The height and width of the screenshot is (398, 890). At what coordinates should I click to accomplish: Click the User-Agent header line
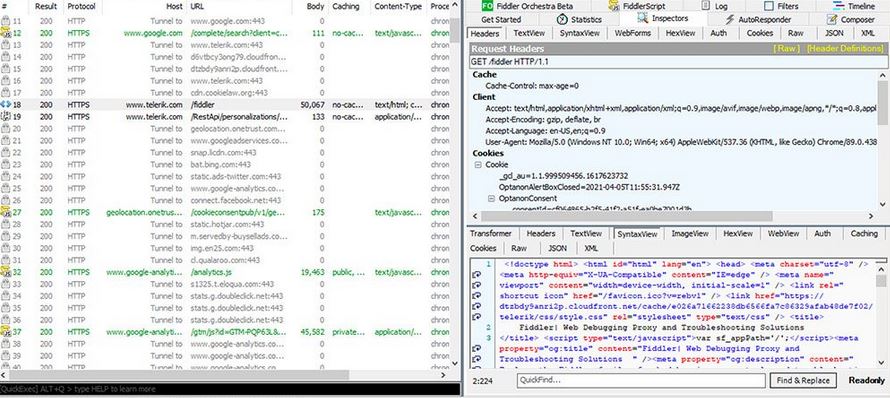point(681,142)
